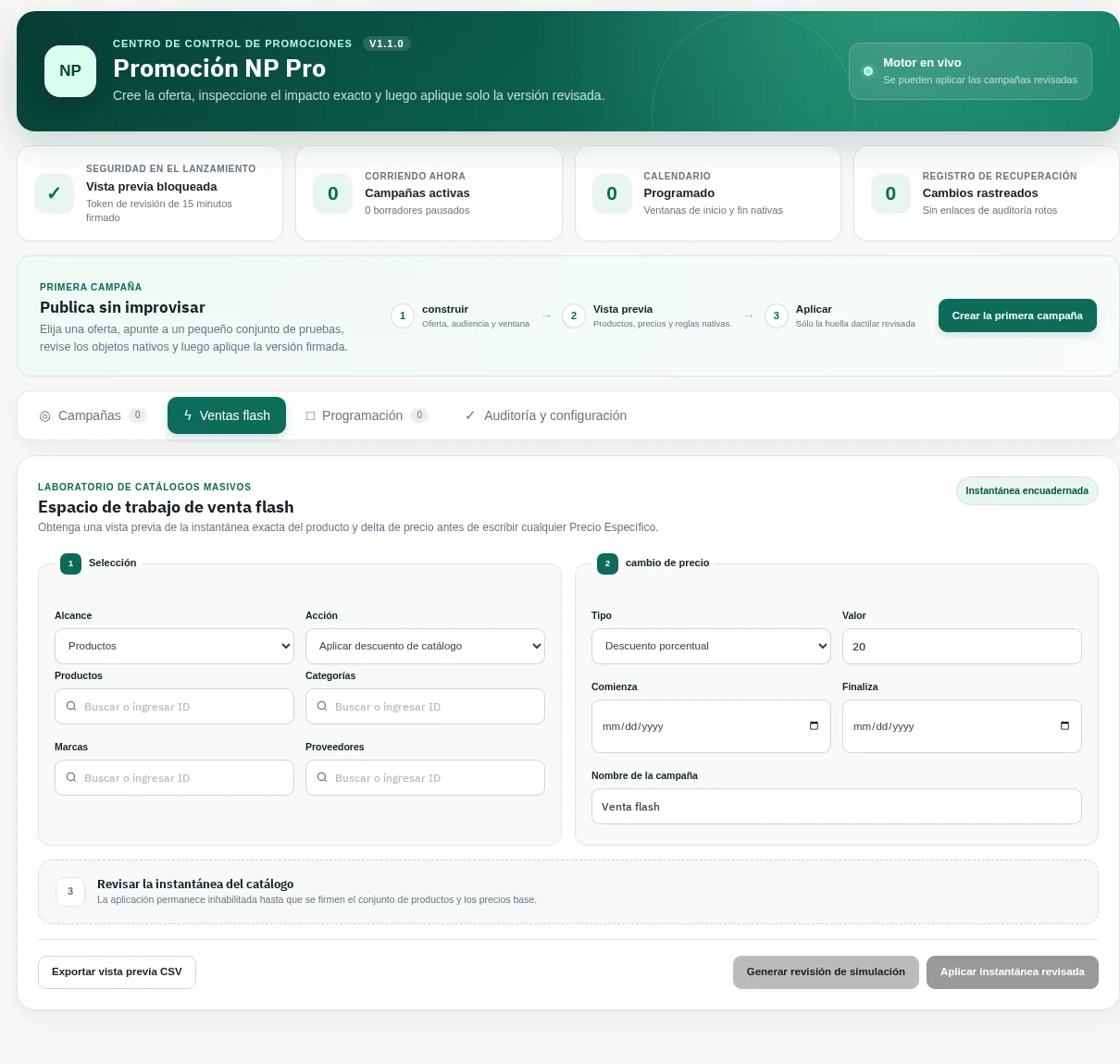The width and height of the screenshot is (1120, 1064).
Task: Click 'Token de revisión de 15 minutos firmado'
Action: tap(159, 210)
